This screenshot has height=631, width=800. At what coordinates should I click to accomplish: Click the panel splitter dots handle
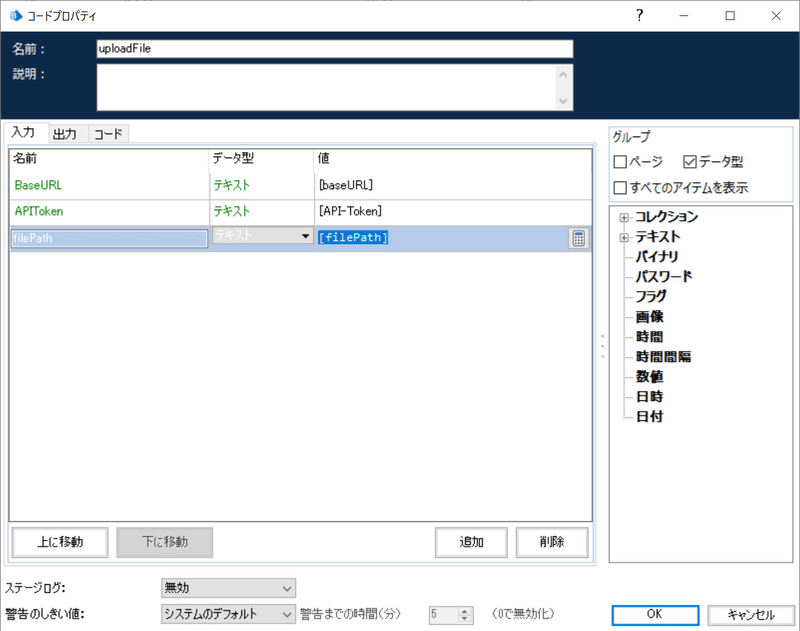(x=603, y=346)
